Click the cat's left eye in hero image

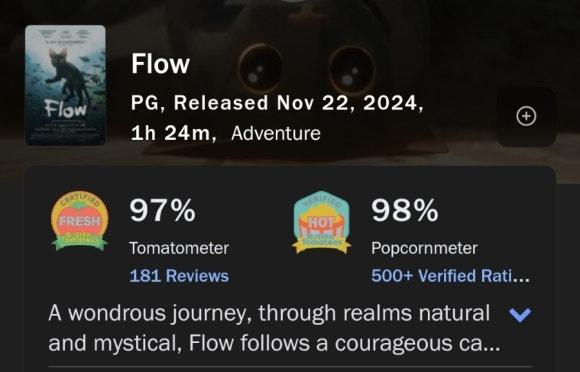click(x=260, y=69)
